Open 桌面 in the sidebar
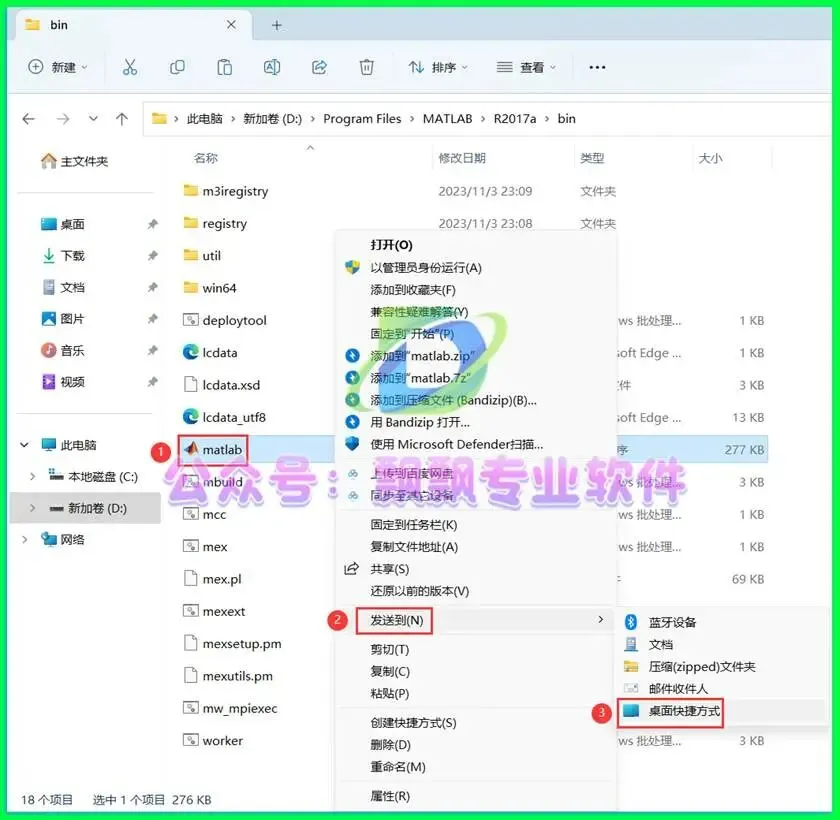 (63, 224)
